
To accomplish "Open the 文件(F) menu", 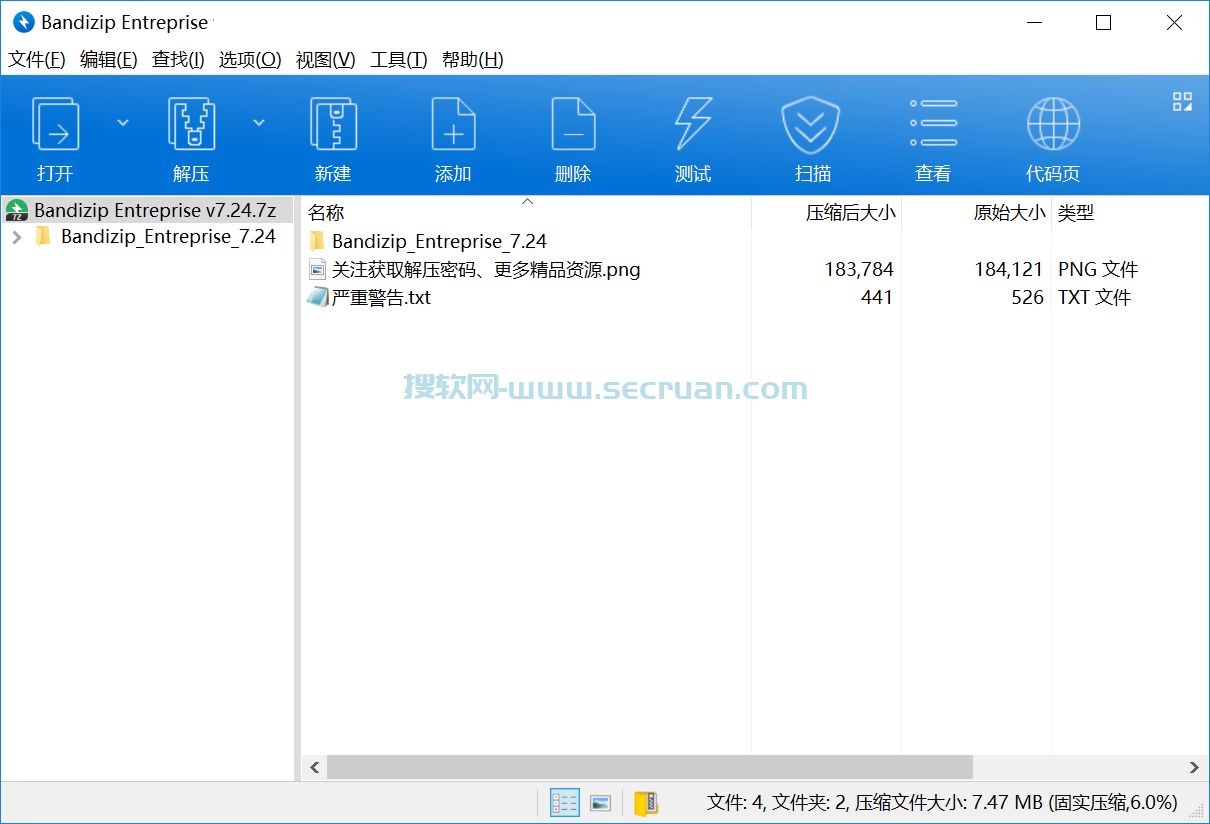I will click(x=37, y=60).
